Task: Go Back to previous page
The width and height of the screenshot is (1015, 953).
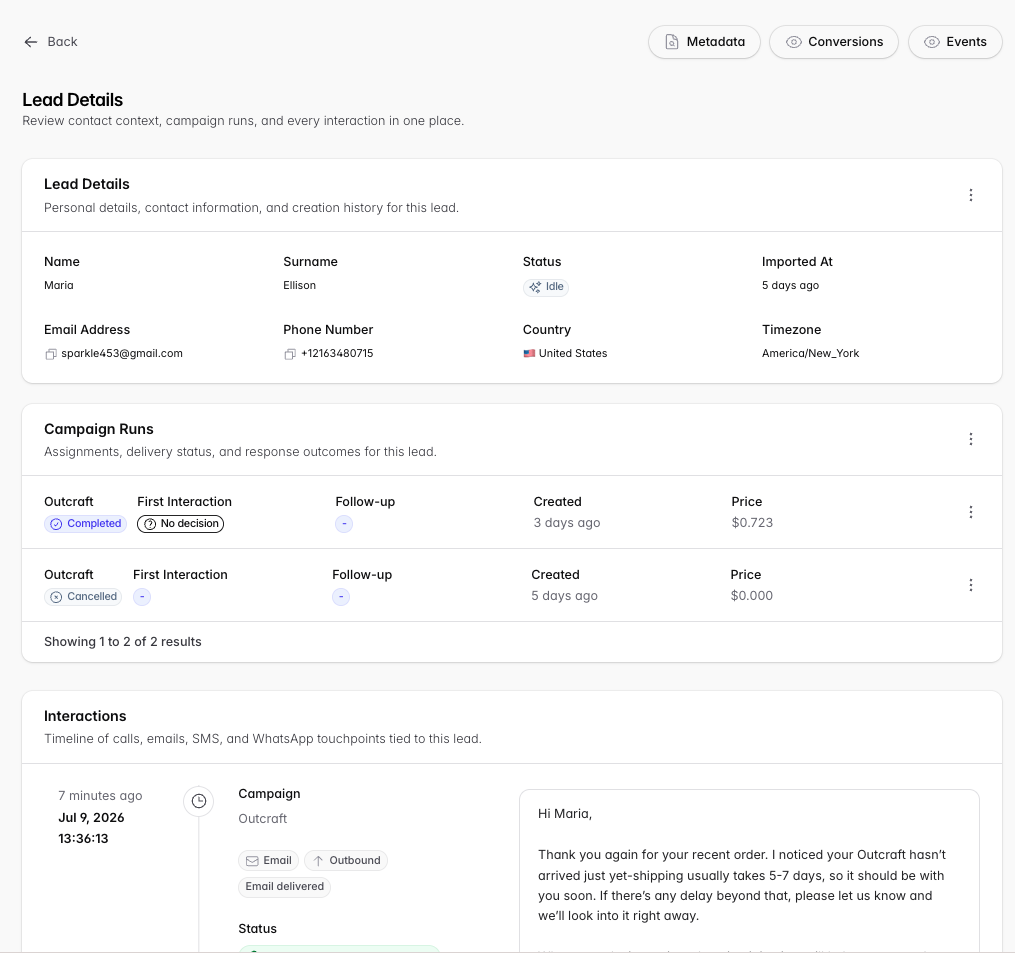Action: click(x=50, y=42)
